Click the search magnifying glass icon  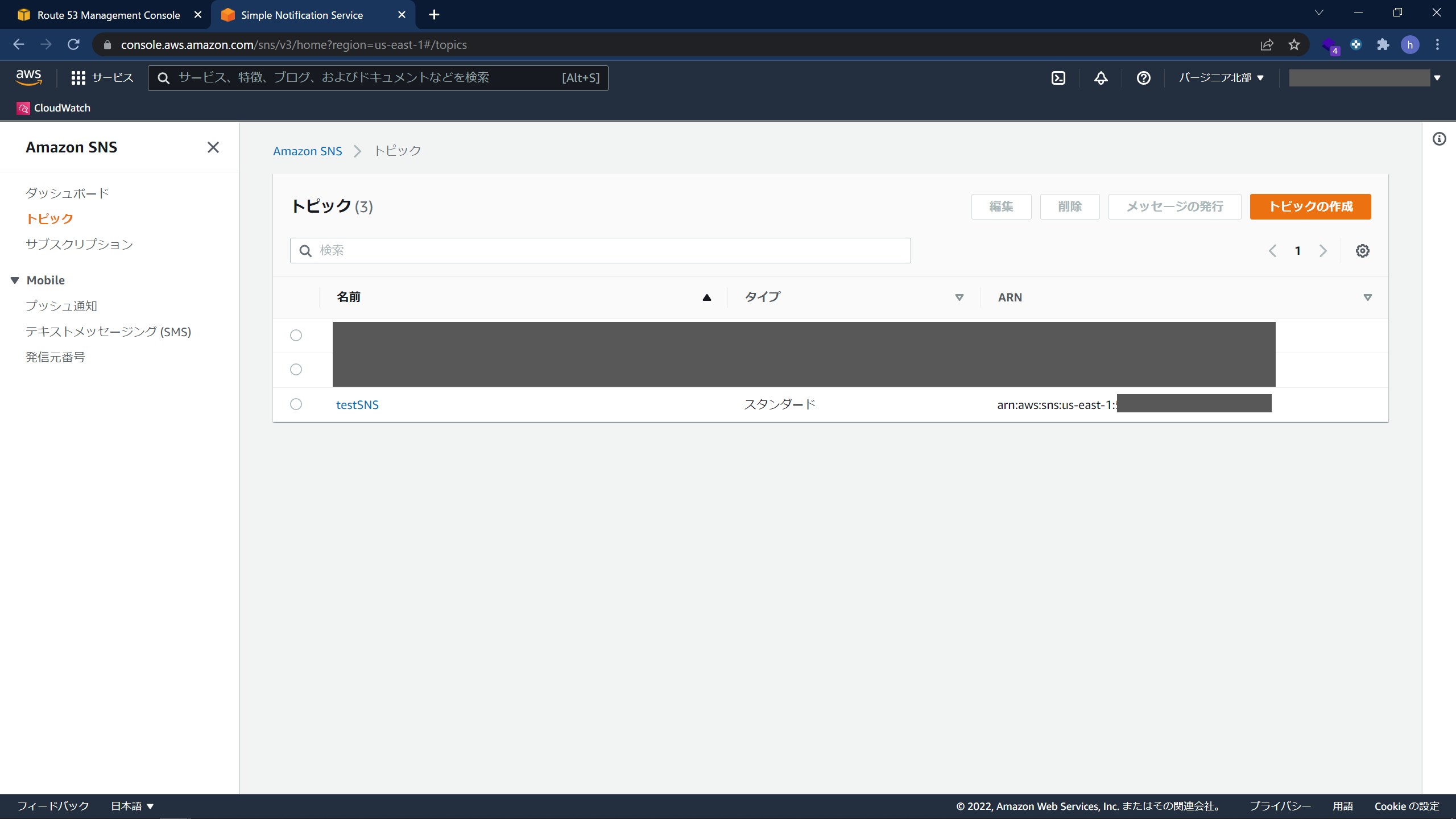pyautogui.click(x=306, y=250)
